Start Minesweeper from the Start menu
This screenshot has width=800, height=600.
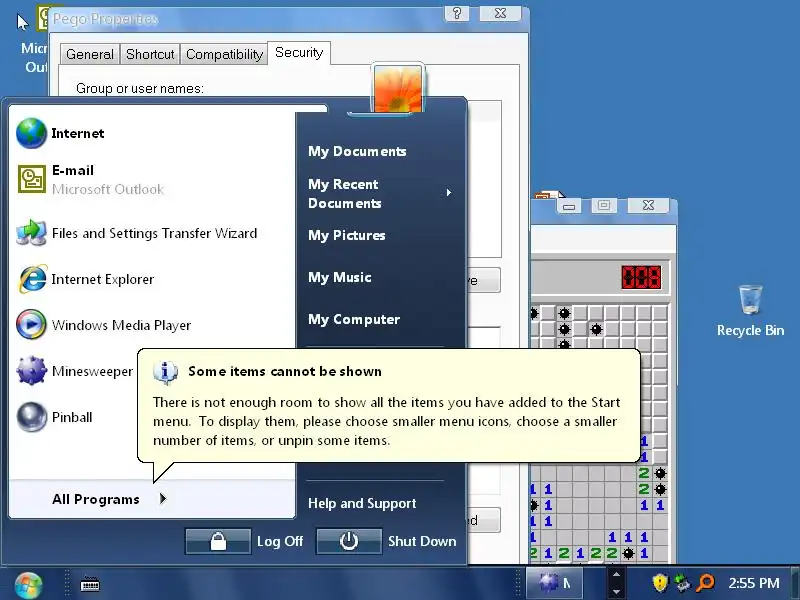pyautogui.click(x=74, y=371)
